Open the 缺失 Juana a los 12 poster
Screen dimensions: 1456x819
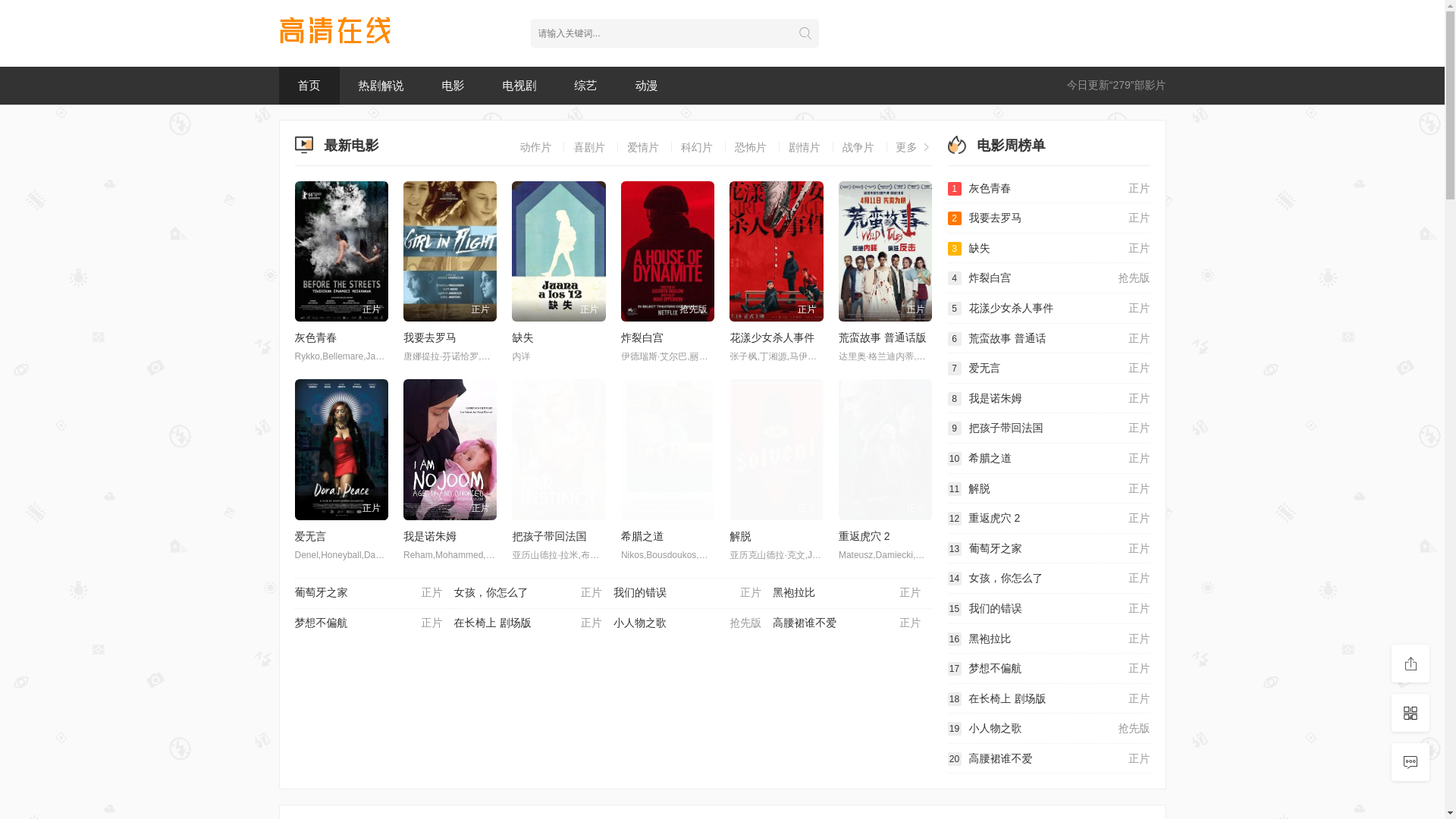[x=559, y=251]
